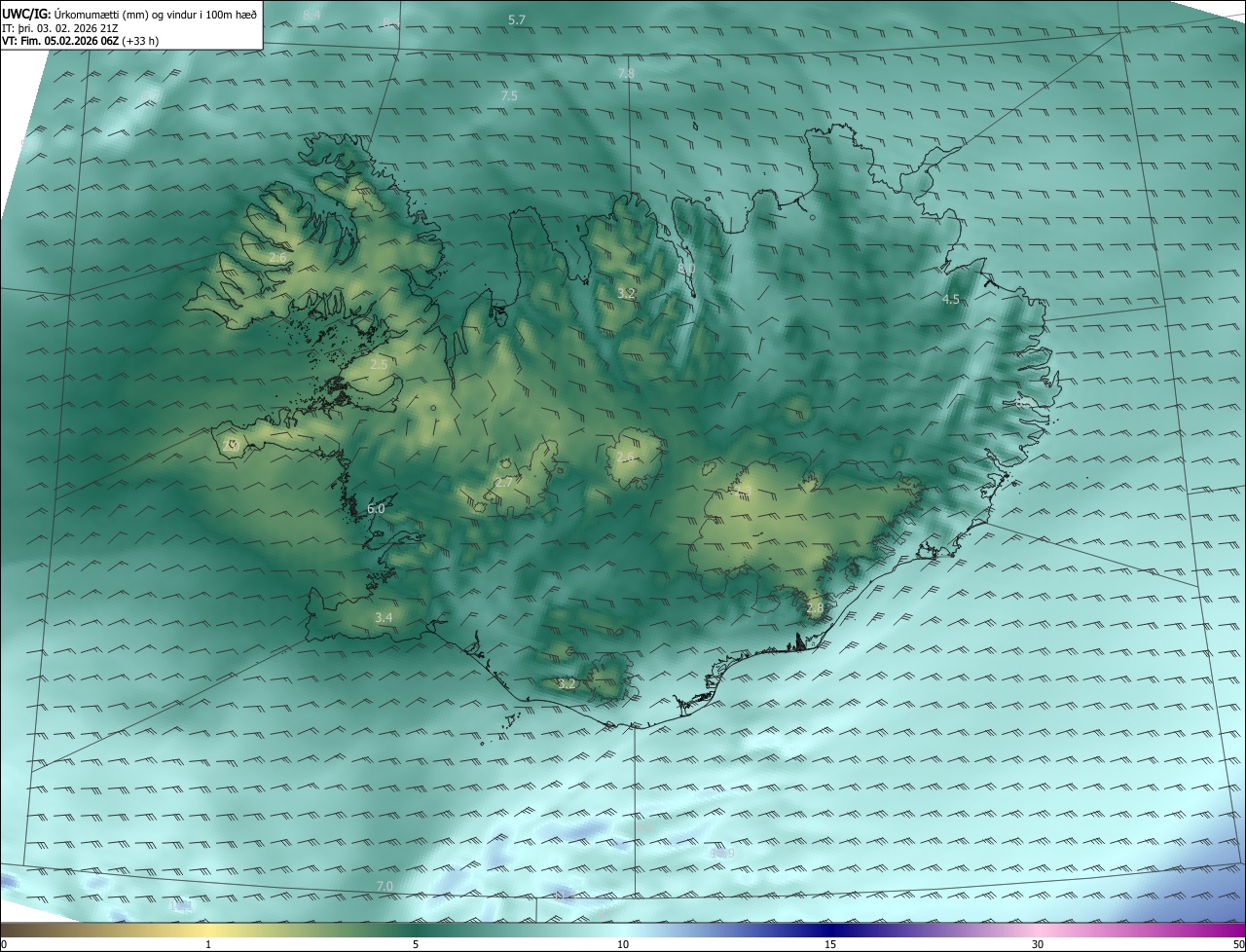Click the color scale tick label 15
This screenshot has width=1246, height=952.
(830, 944)
